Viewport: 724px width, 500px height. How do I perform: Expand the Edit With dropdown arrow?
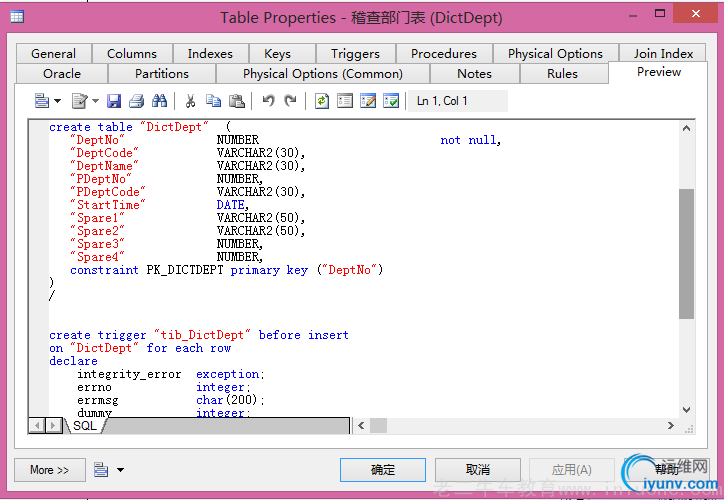click(96, 101)
